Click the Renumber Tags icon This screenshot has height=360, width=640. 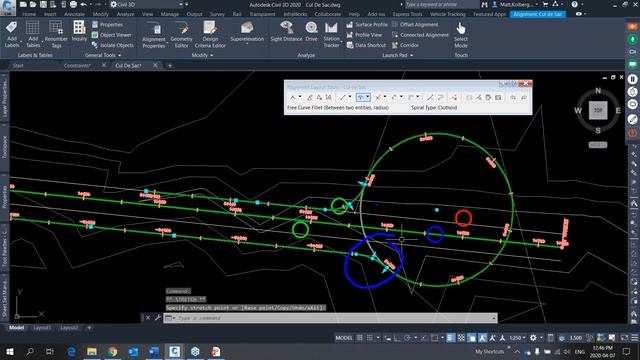pyautogui.click(x=56, y=28)
